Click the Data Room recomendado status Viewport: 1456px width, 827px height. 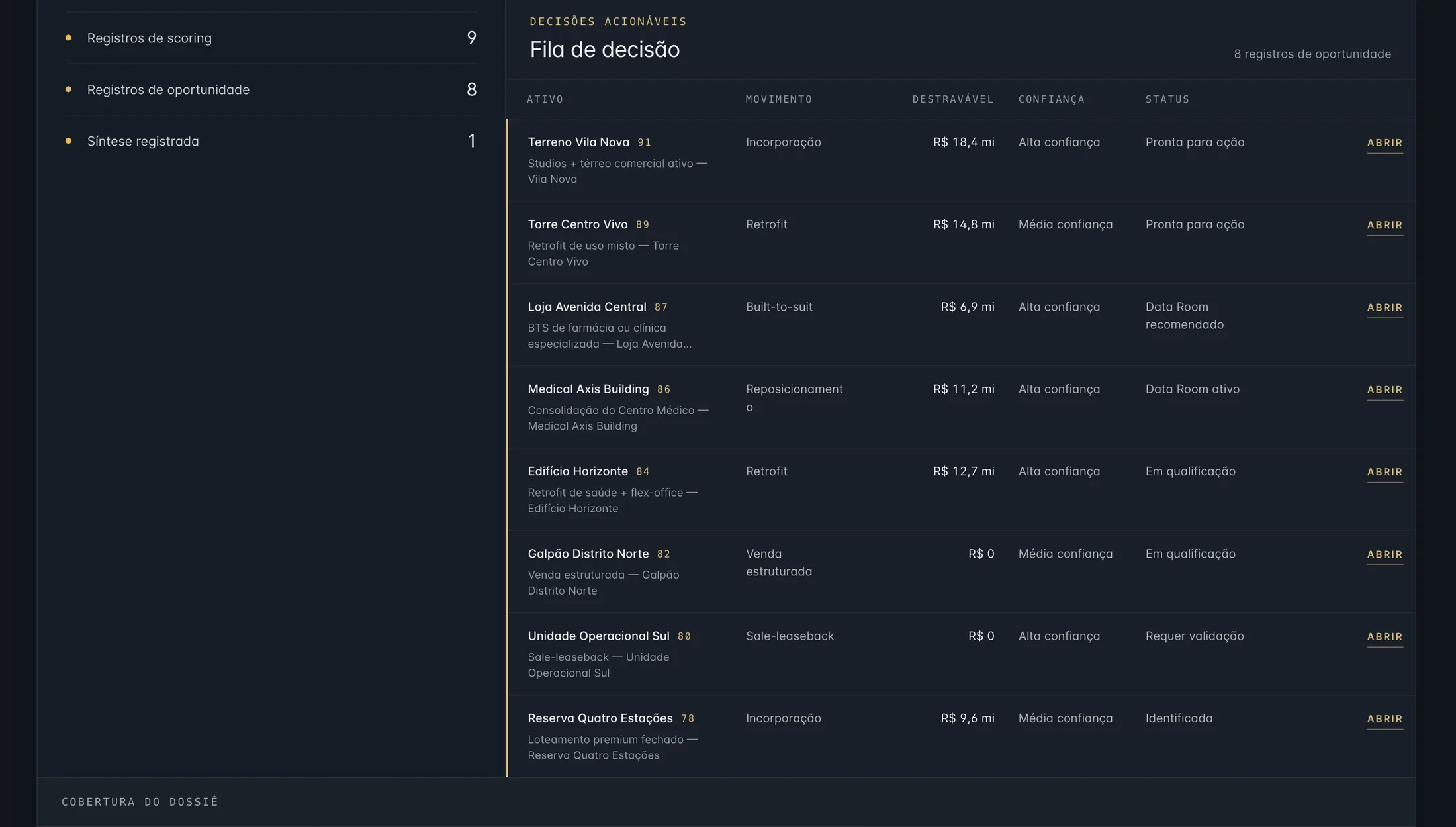pyautogui.click(x=1185, y=316)
